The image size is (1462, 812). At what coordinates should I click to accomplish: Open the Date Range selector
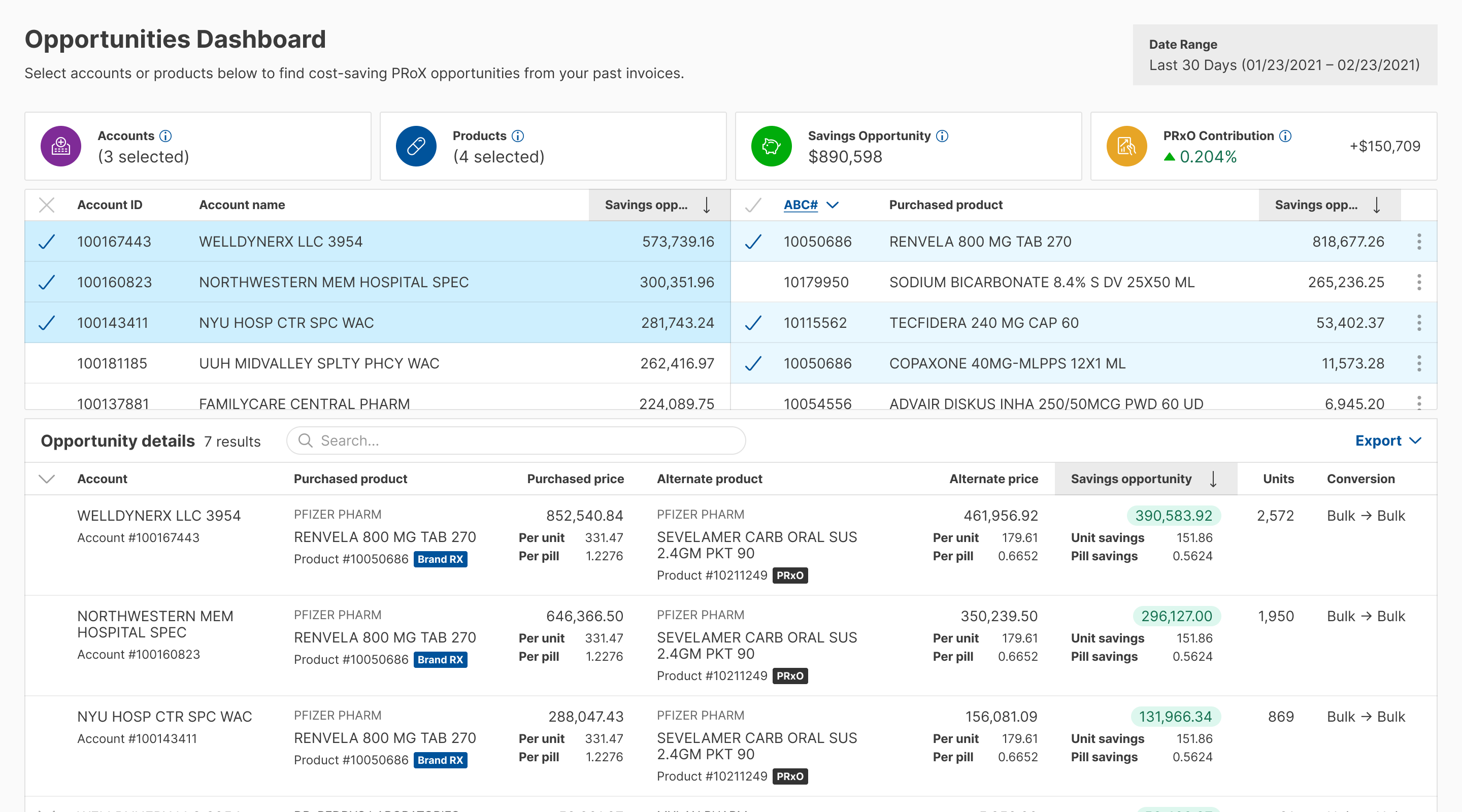pos(1284,55)
